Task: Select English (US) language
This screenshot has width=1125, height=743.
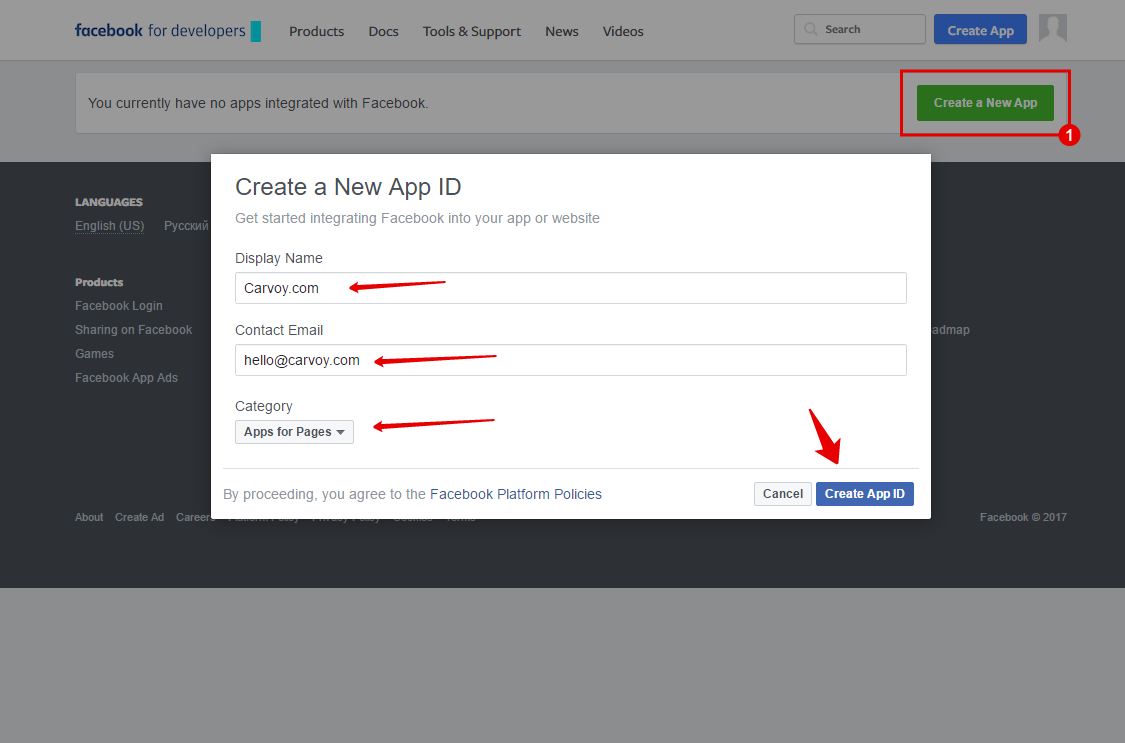Action: pos(109,226)
